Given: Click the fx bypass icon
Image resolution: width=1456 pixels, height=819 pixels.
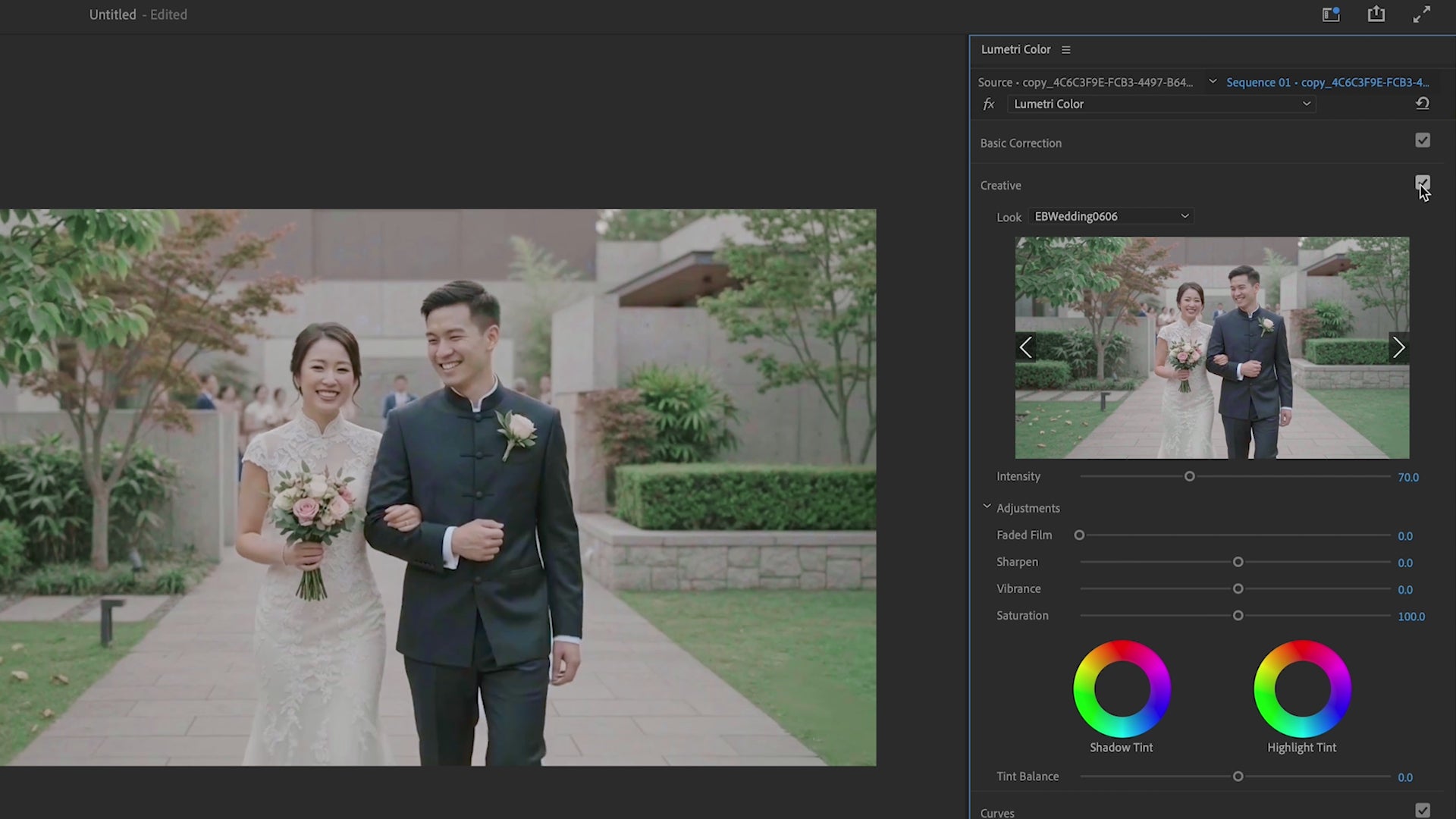Looking at the screenshot, I should pyautogui.click(x=989, y=105).
